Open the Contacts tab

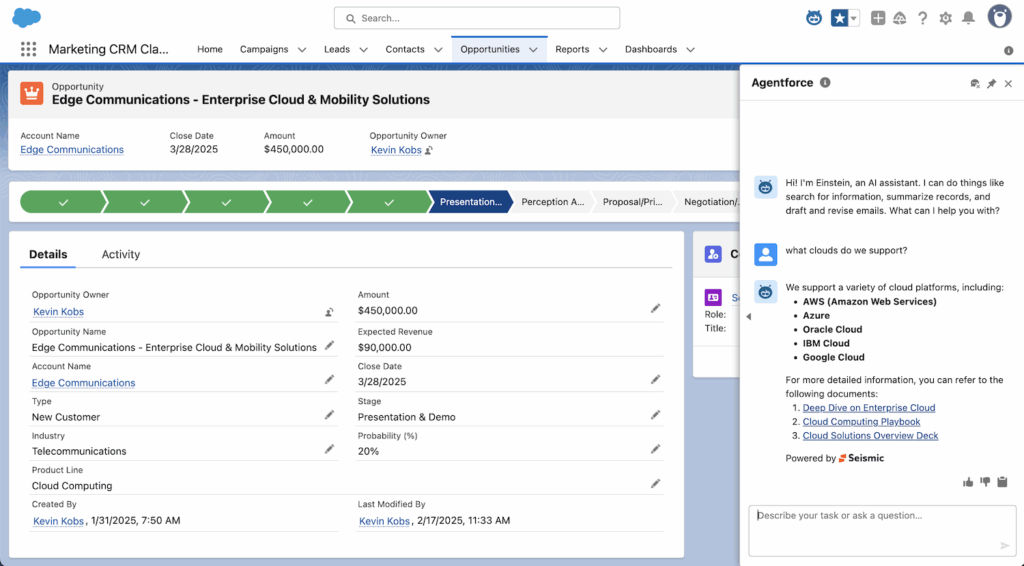[x=405, y=49]
